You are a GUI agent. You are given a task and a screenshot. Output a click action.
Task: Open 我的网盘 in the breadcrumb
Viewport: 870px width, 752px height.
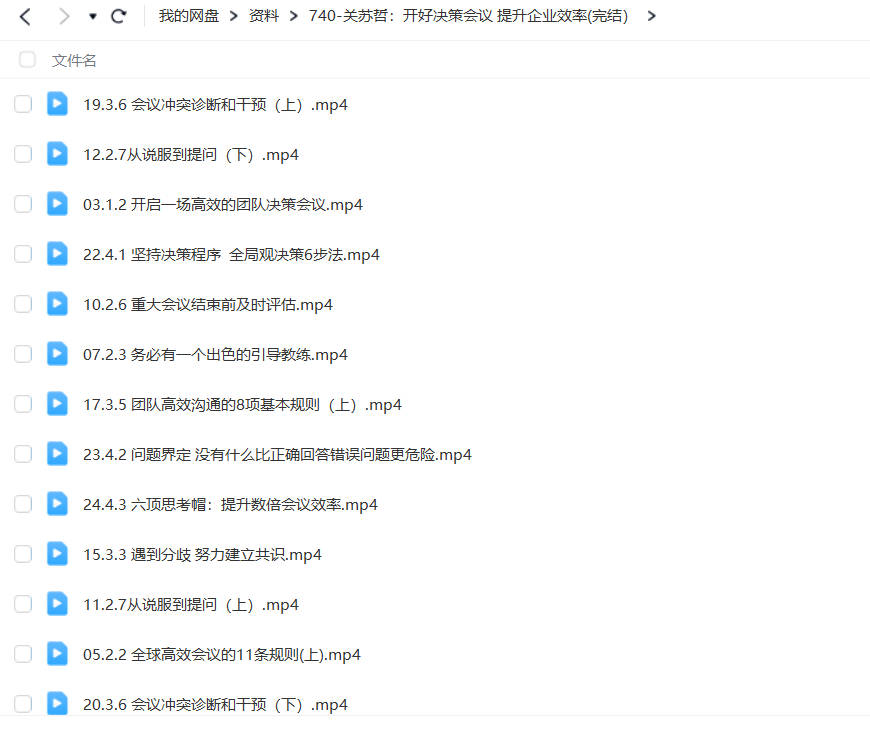pos(189,16)
